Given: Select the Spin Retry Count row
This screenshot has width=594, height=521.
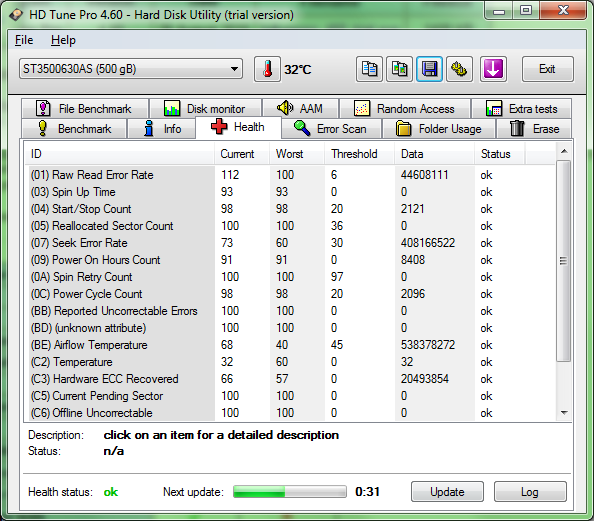Looking at the screenshot, I should [290, 277].
